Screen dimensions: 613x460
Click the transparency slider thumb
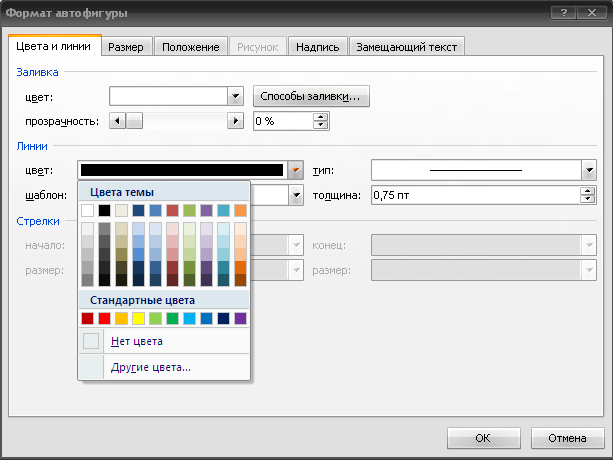click(134, 121)
